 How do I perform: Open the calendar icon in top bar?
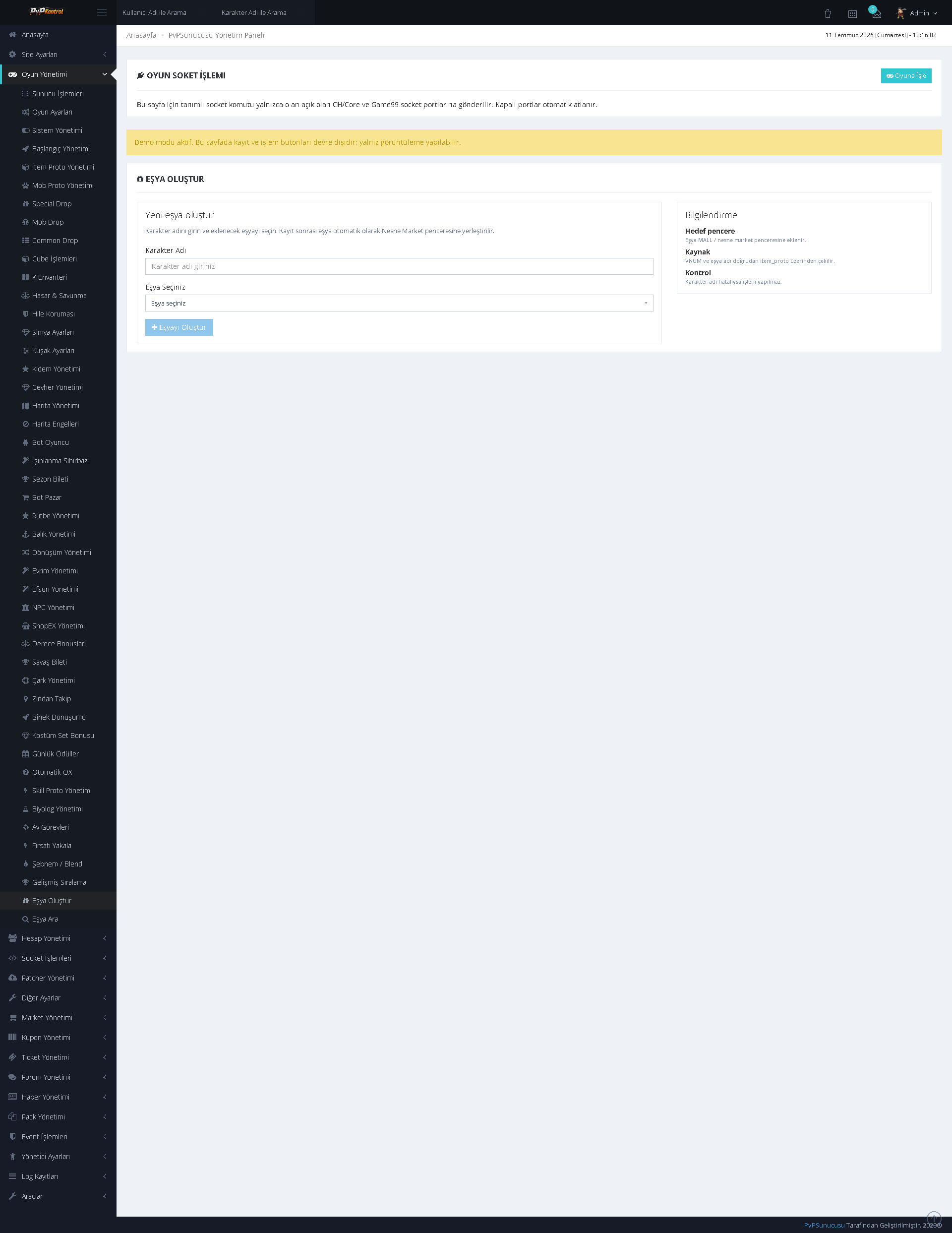tap(852, 13)
